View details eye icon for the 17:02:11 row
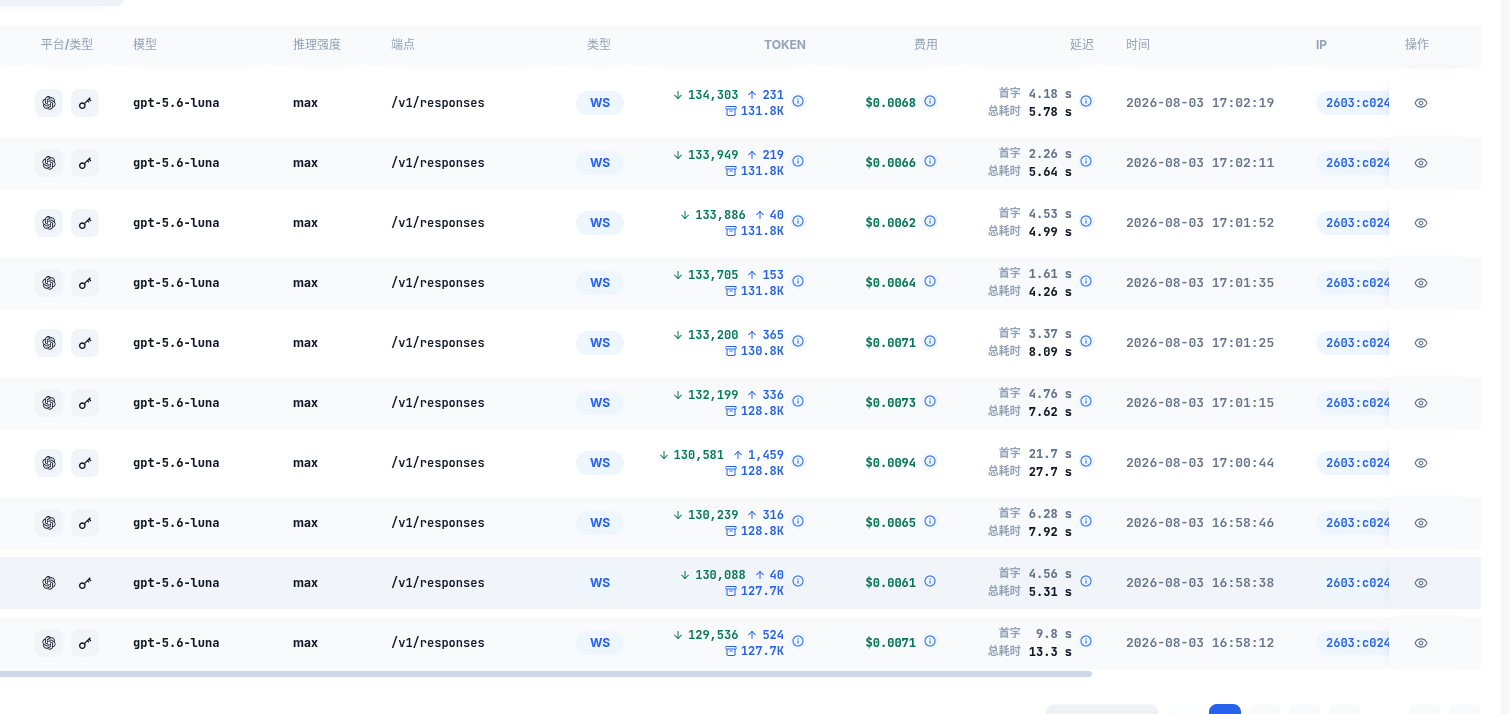 (x=1421, y=163)
